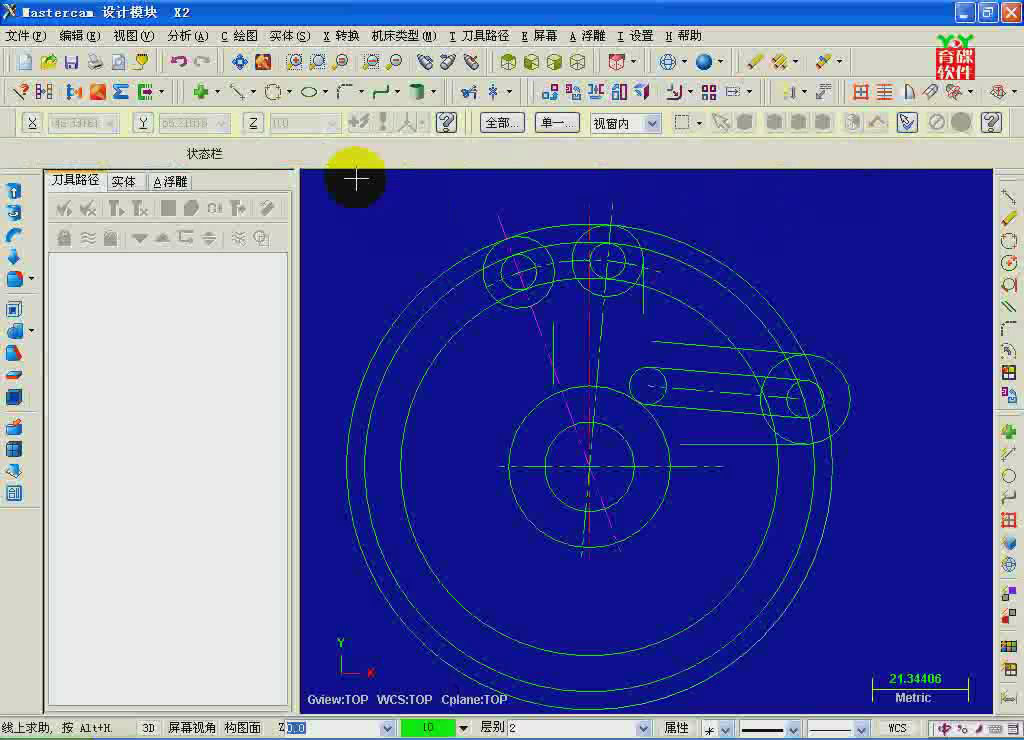The width and height of the screenshot is (1024, 740).
Task: Activate the zoom window magnifier with plus
Action: [295, 62]
